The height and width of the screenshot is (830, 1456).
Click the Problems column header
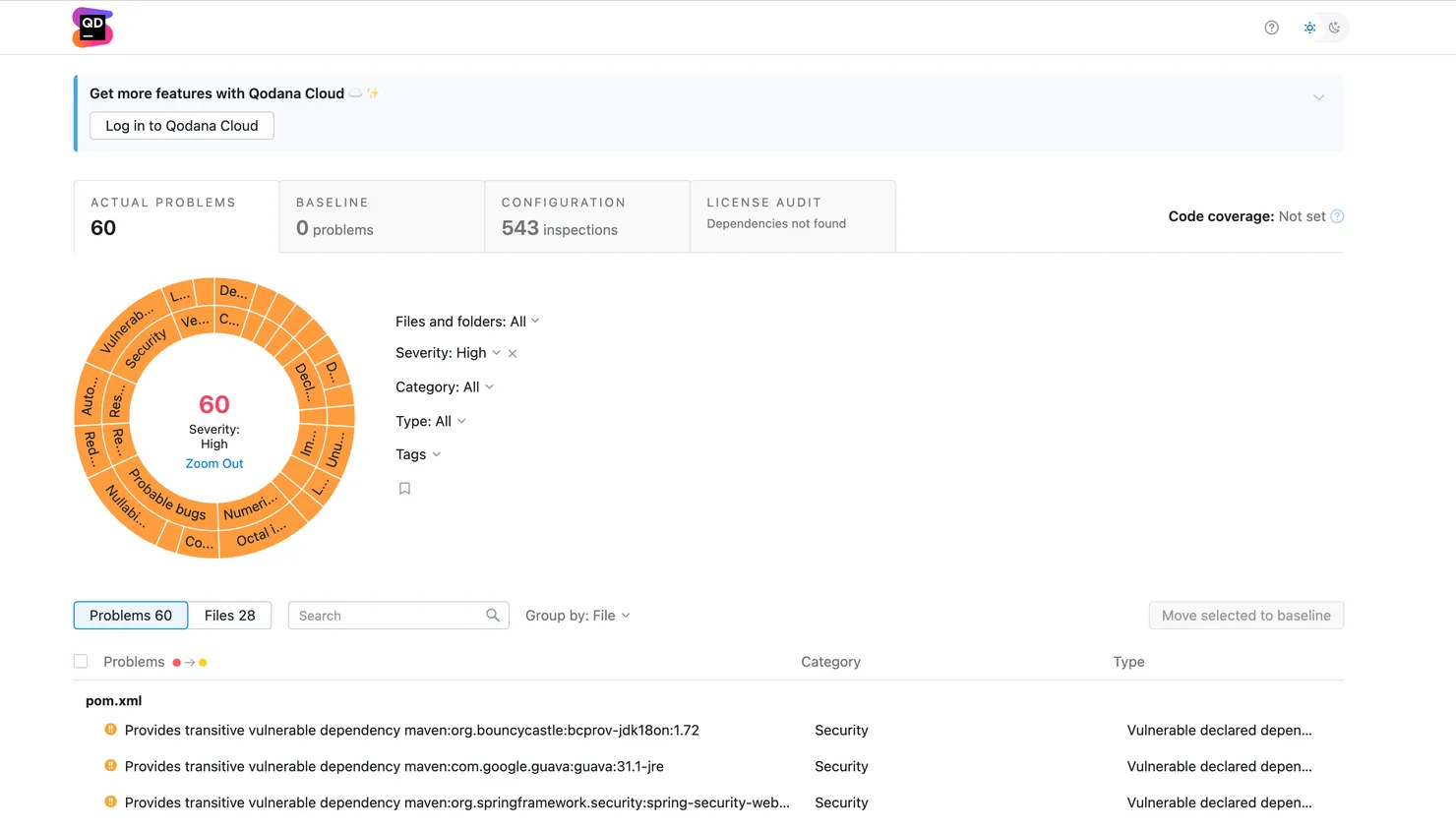pyautogui.click(x=134, y=662)
